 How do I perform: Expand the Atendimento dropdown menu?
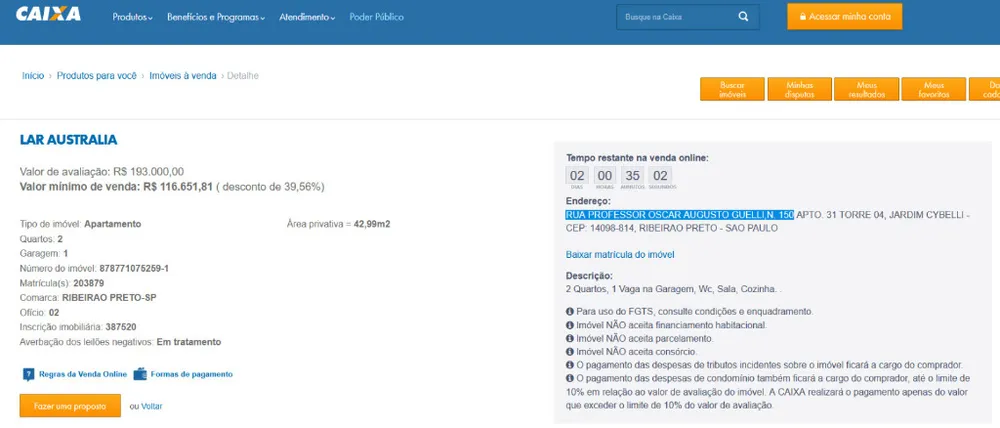click(307, 17)
